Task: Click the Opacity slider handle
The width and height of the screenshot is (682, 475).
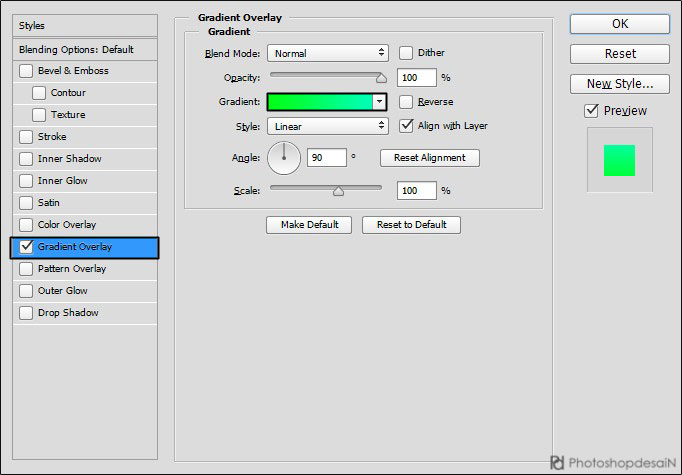Action: click(381, 77)
